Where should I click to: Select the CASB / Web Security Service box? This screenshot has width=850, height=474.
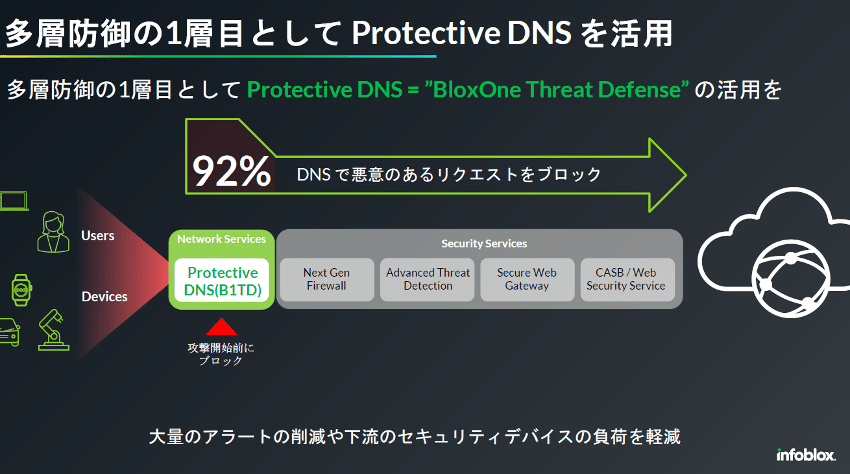[x=629, y=279]
